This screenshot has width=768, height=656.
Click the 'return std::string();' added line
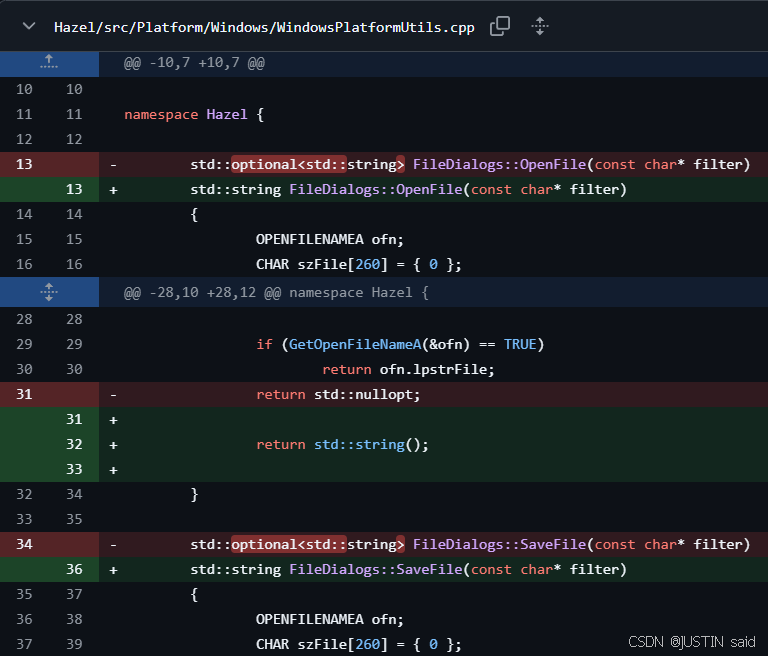[342, 444]
